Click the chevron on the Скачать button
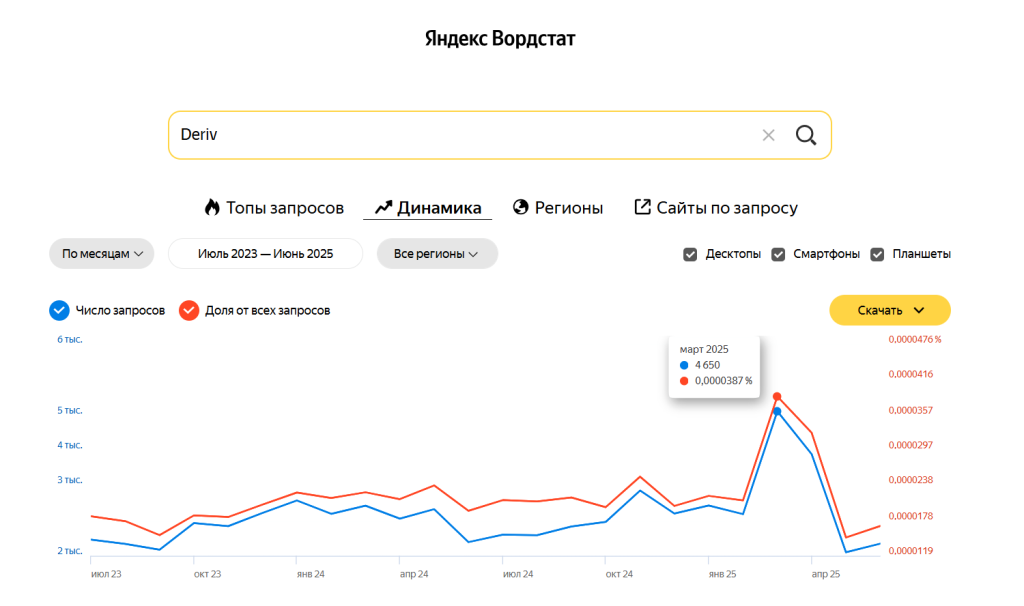This screenshot has width=1024, height=606. 918,311
